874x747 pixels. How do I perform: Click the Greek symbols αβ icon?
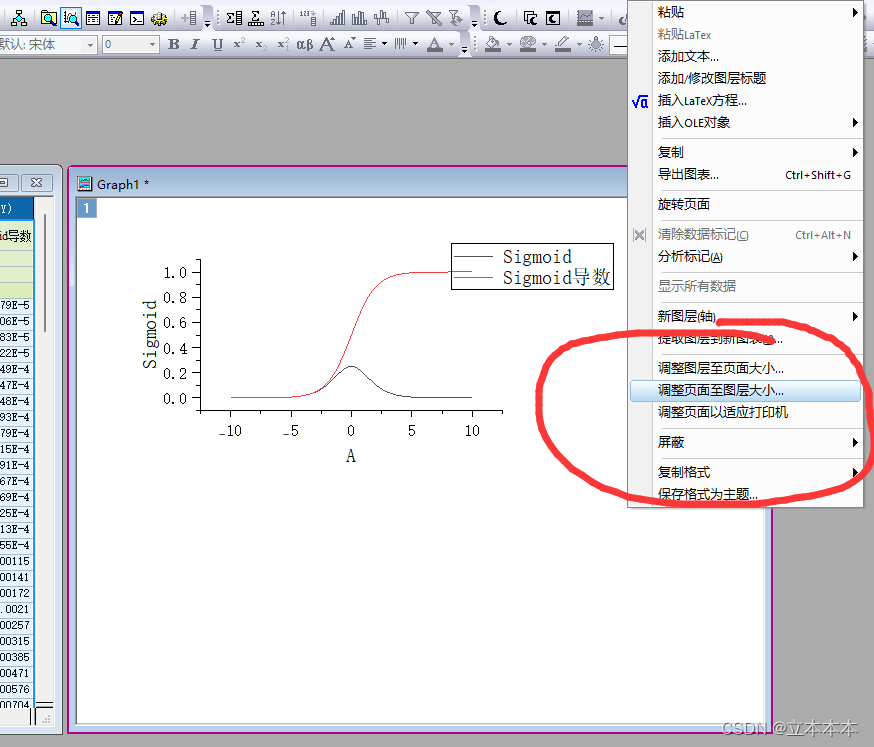[304, 44]
